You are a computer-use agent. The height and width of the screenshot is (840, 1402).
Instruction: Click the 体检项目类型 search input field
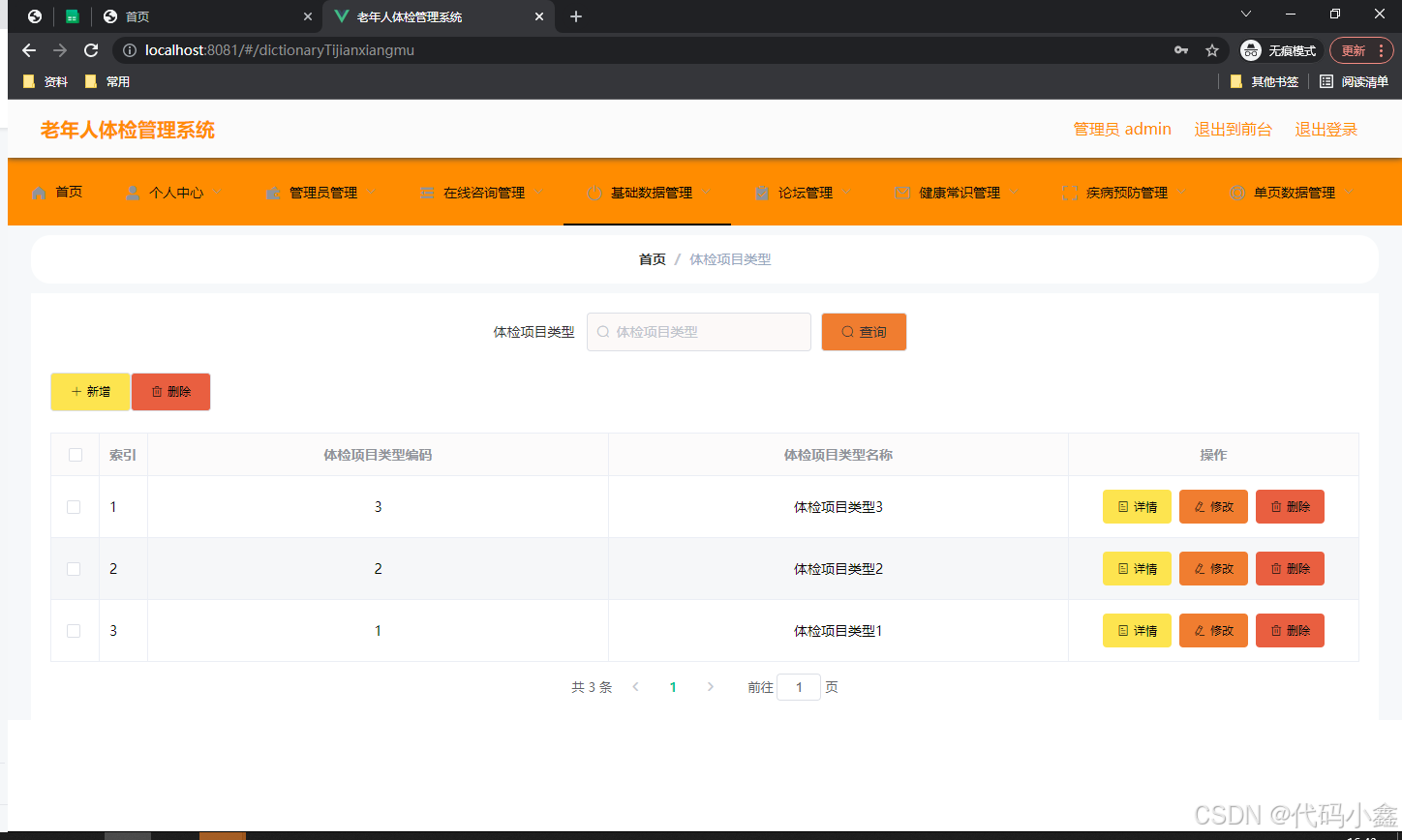click(699, 332)
